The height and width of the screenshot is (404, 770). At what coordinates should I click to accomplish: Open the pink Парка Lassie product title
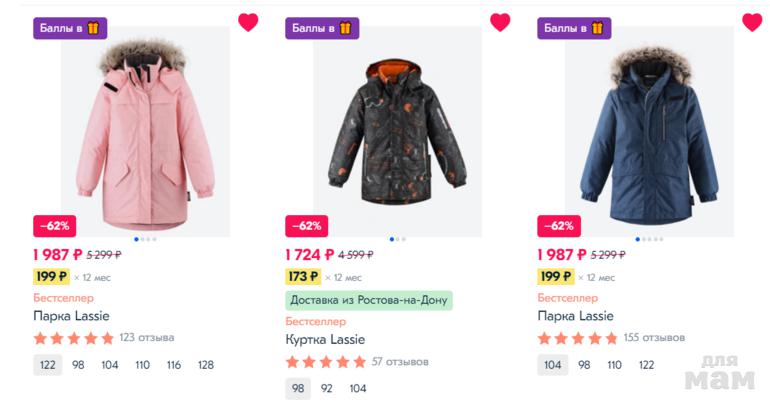pos(73,316)
